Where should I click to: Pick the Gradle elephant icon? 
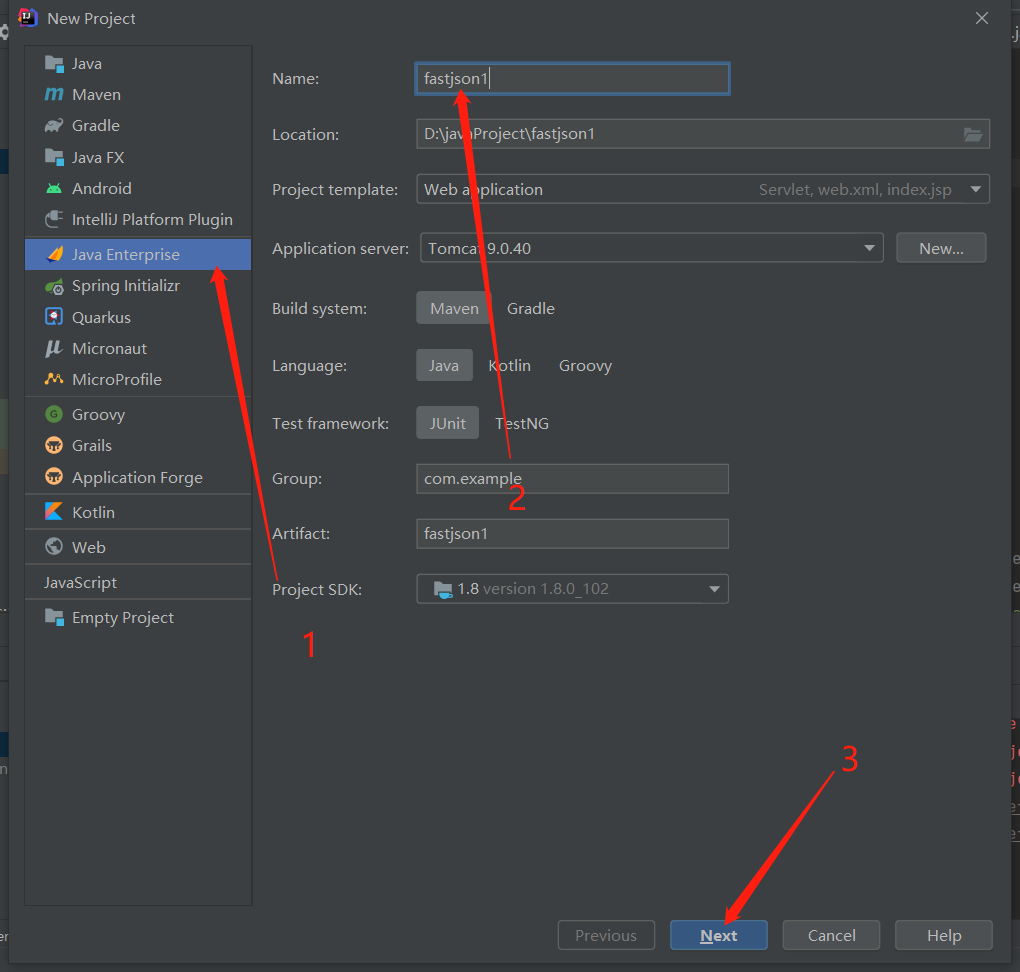coord(54,126)
